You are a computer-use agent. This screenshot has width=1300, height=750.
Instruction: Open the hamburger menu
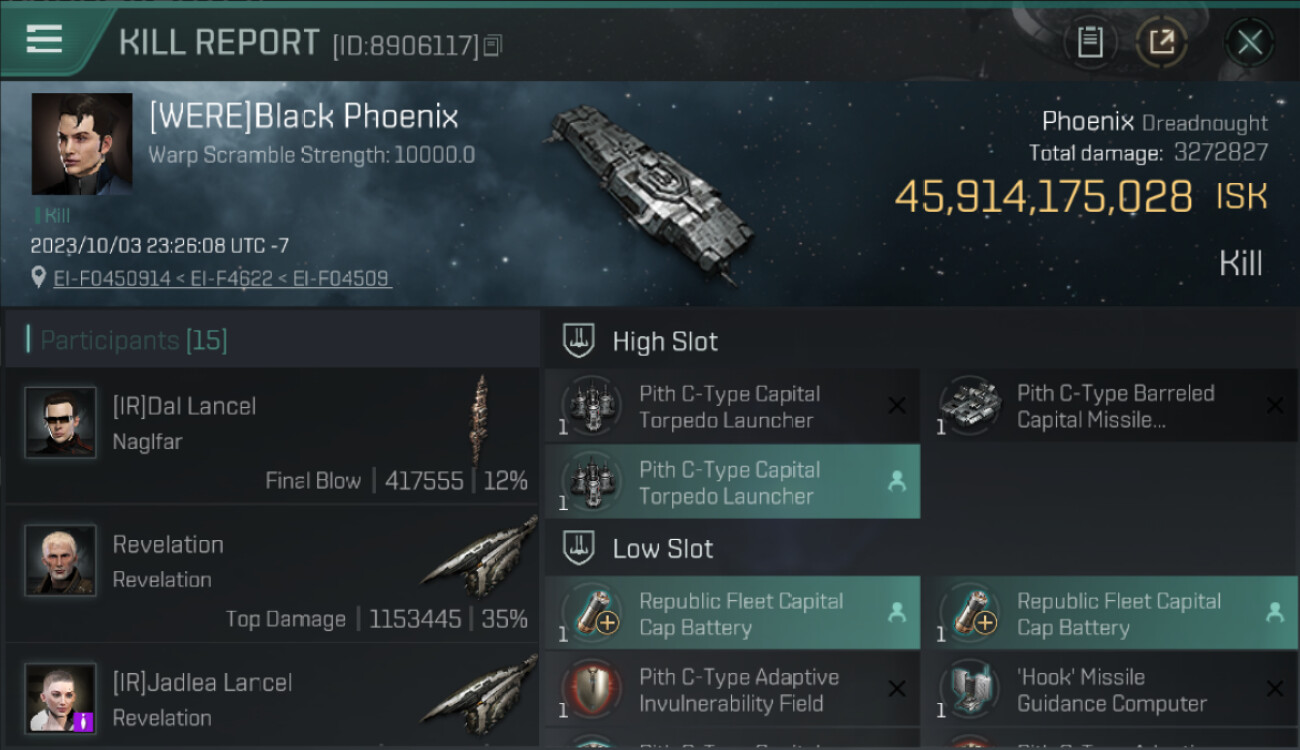45,40
